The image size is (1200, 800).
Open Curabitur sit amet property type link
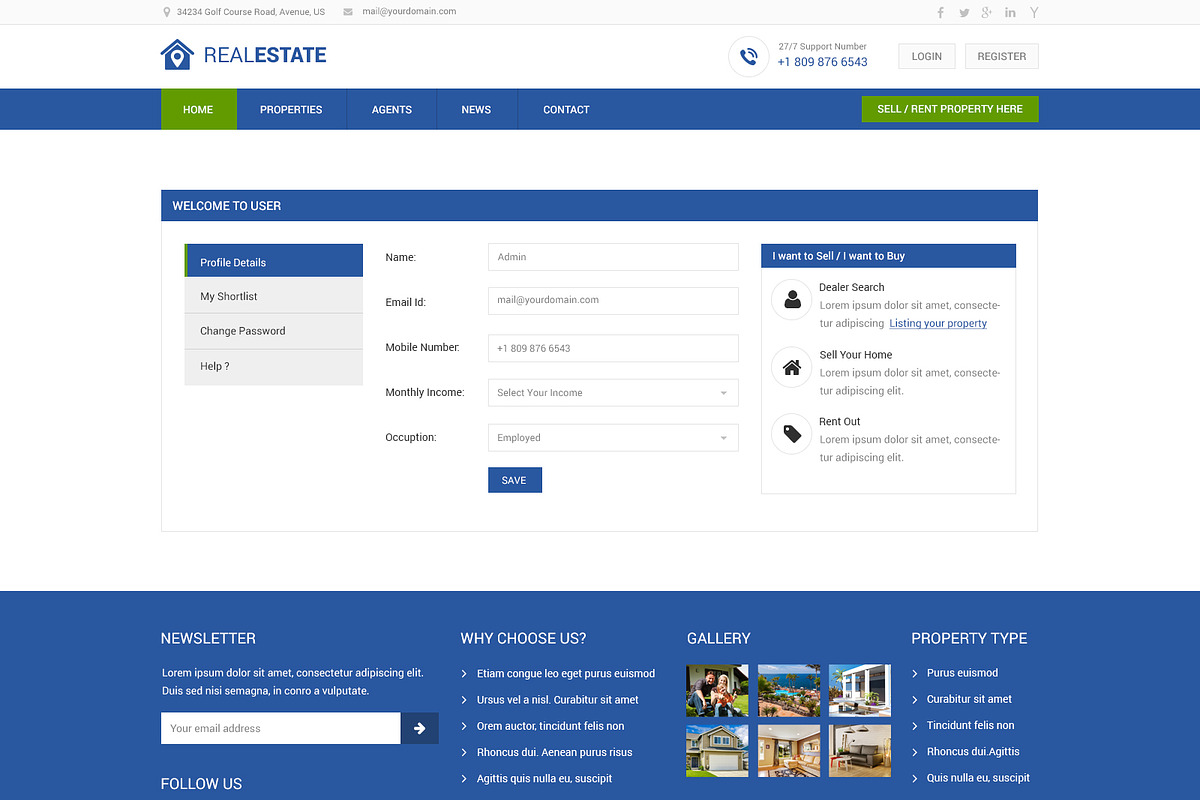click(x=969, y=699)
